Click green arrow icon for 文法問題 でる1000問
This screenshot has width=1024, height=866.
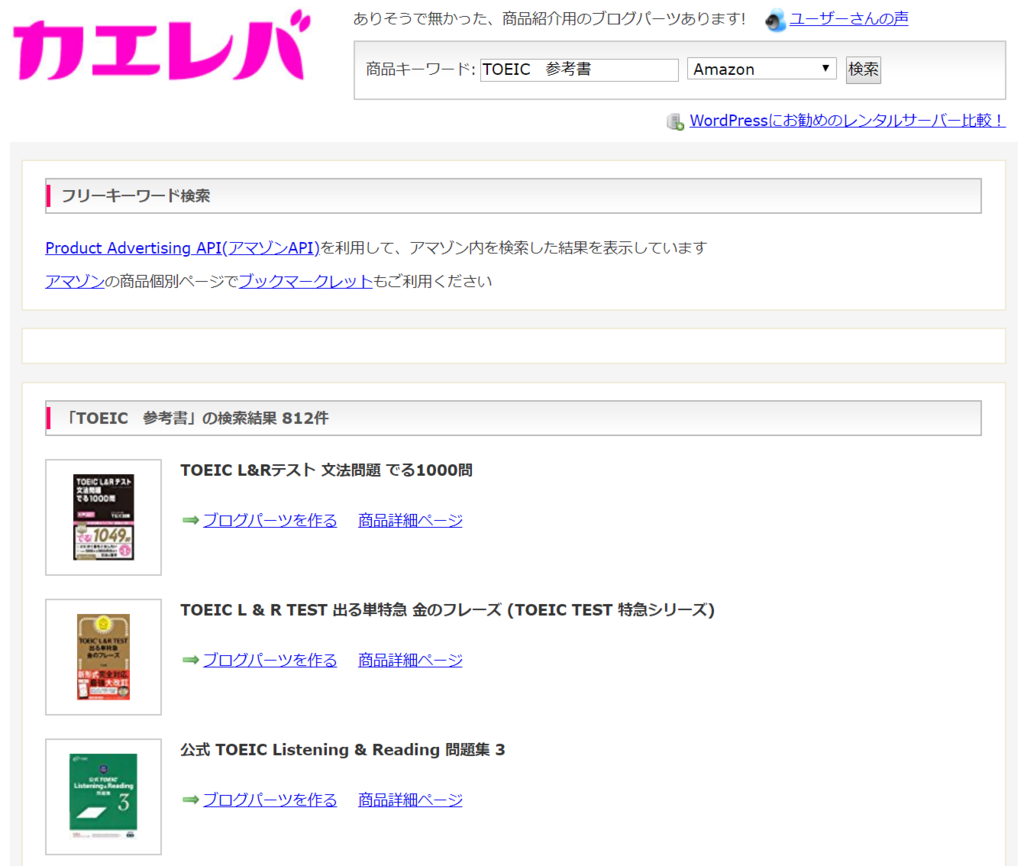tap(190, 521)
